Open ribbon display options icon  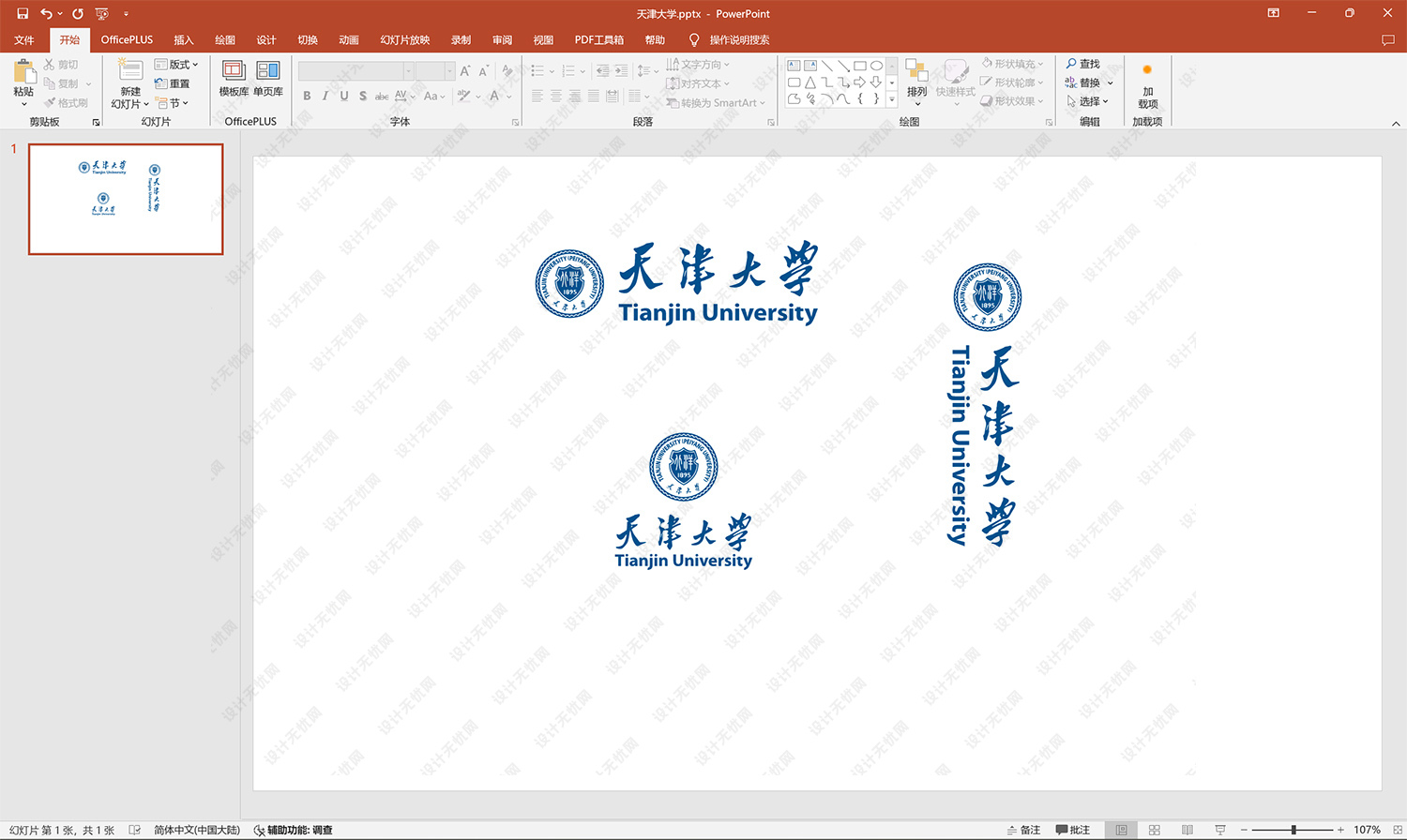click(1273, 13)
